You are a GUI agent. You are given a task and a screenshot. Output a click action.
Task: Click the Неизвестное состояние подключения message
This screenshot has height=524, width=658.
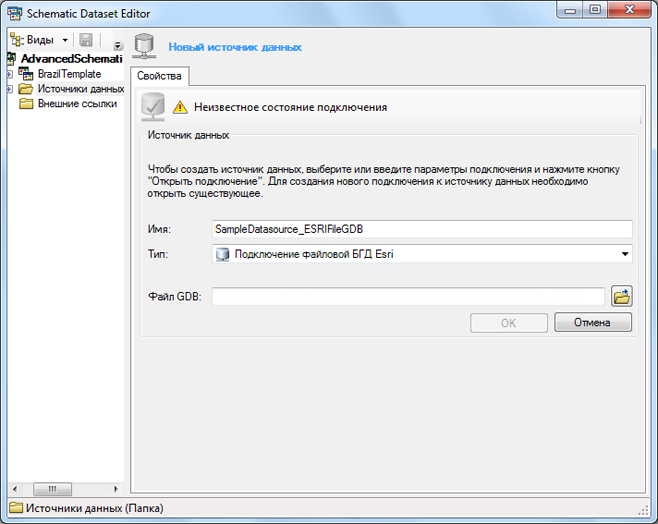(290, 107)
